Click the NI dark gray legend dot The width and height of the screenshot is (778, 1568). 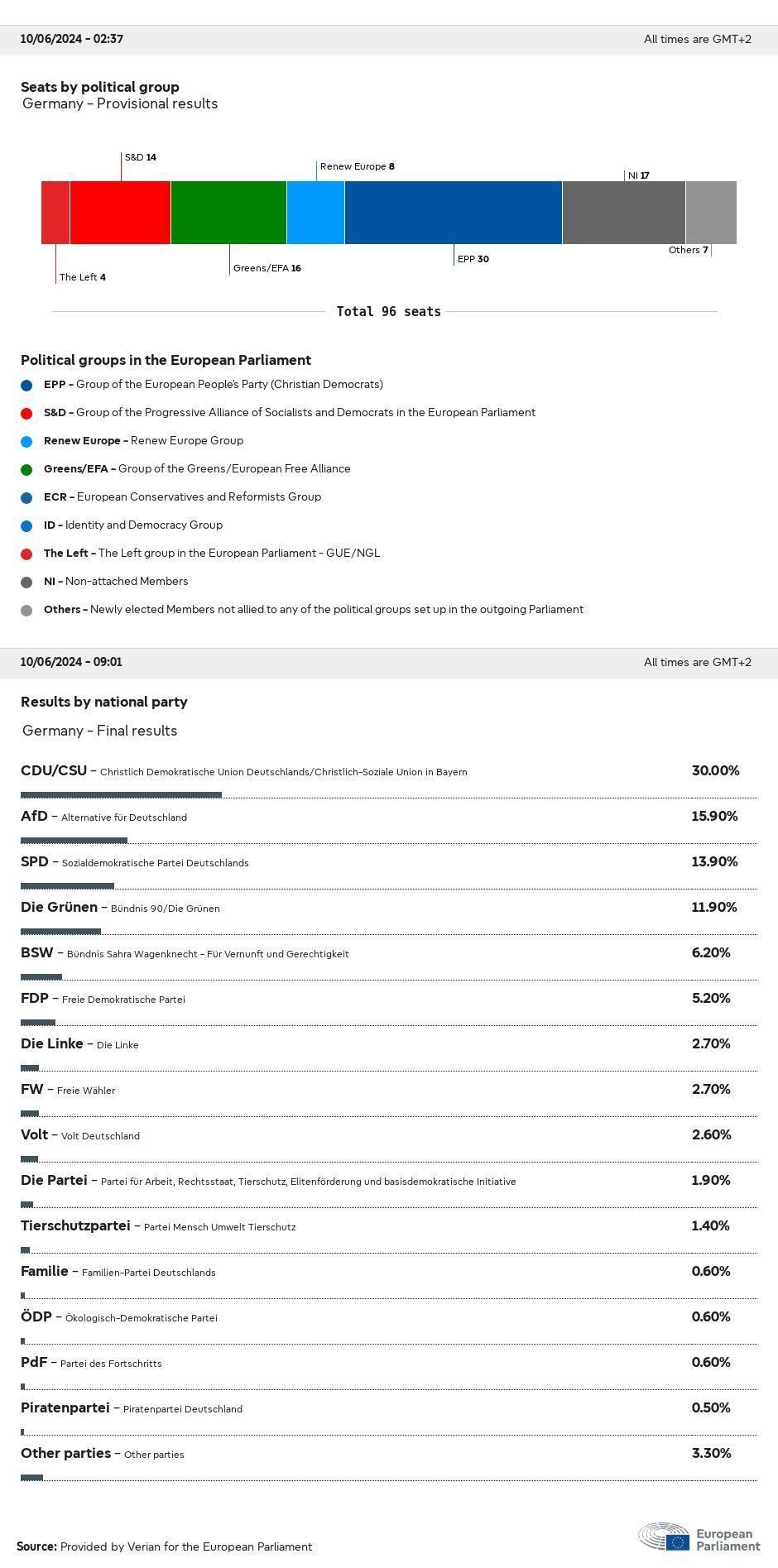[x=26, y=582]
